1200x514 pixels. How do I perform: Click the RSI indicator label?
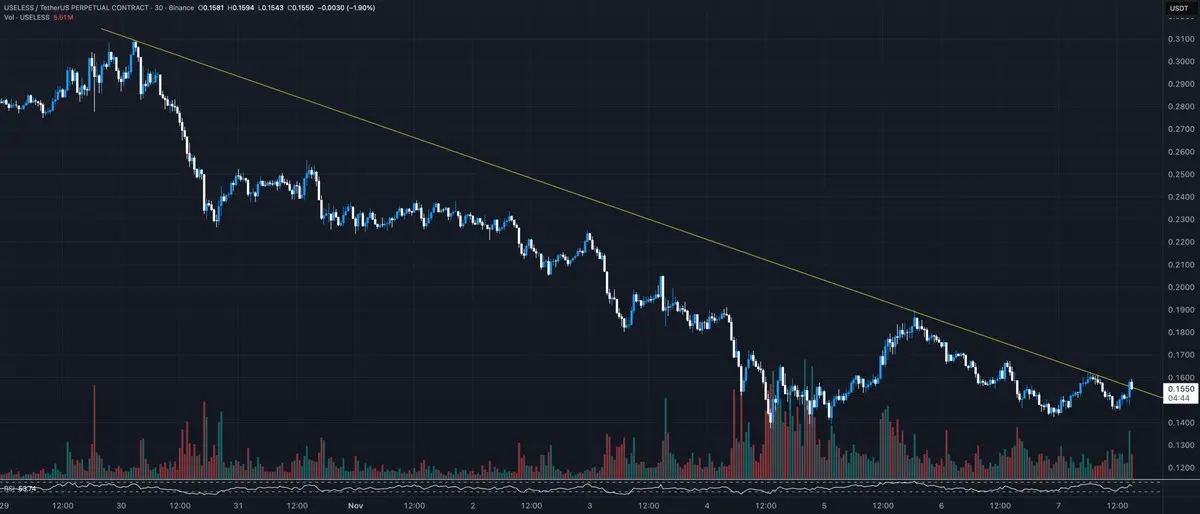pos(7,488)
